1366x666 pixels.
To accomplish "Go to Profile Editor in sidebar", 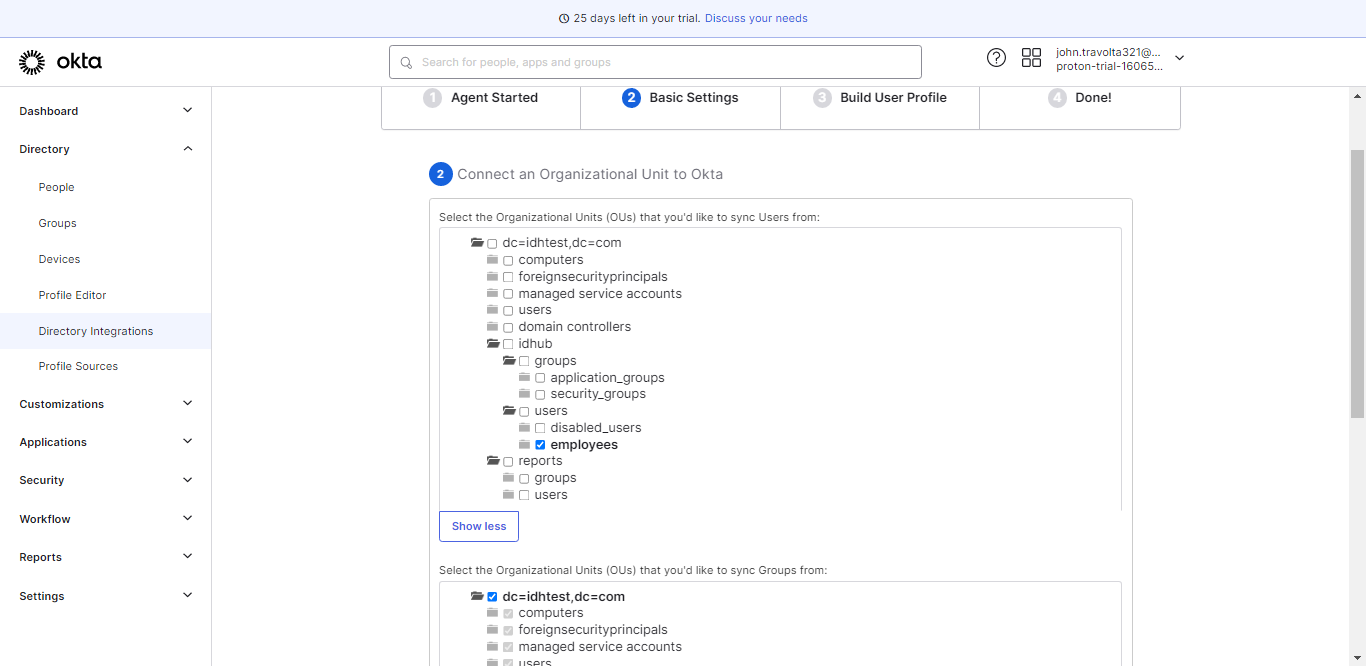I will point(72,295).
